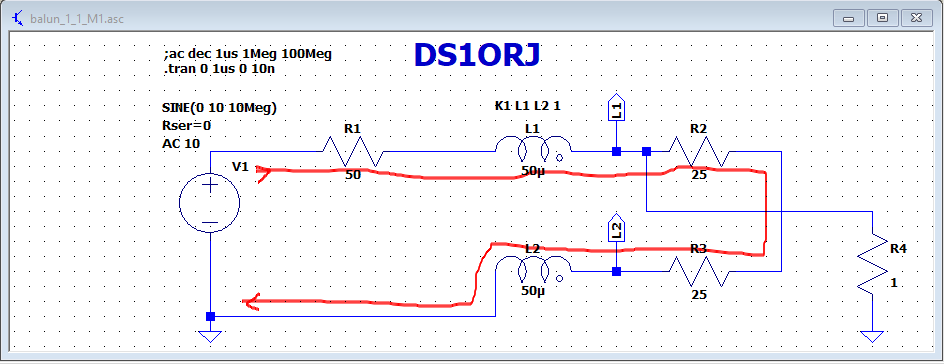944x364 pixels.
Task: Select resistor R2 symbol
Action: click(x=699, y=152)
